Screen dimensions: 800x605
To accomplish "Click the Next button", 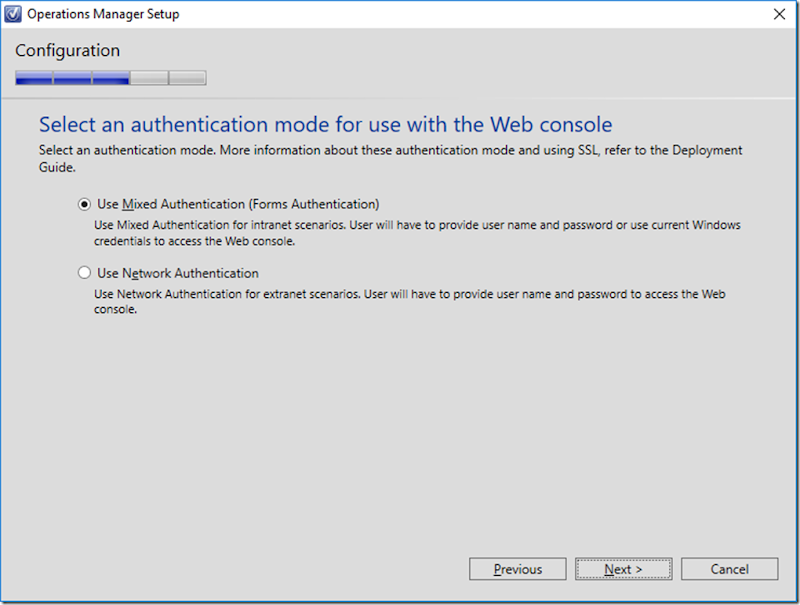I will (623, 569).
